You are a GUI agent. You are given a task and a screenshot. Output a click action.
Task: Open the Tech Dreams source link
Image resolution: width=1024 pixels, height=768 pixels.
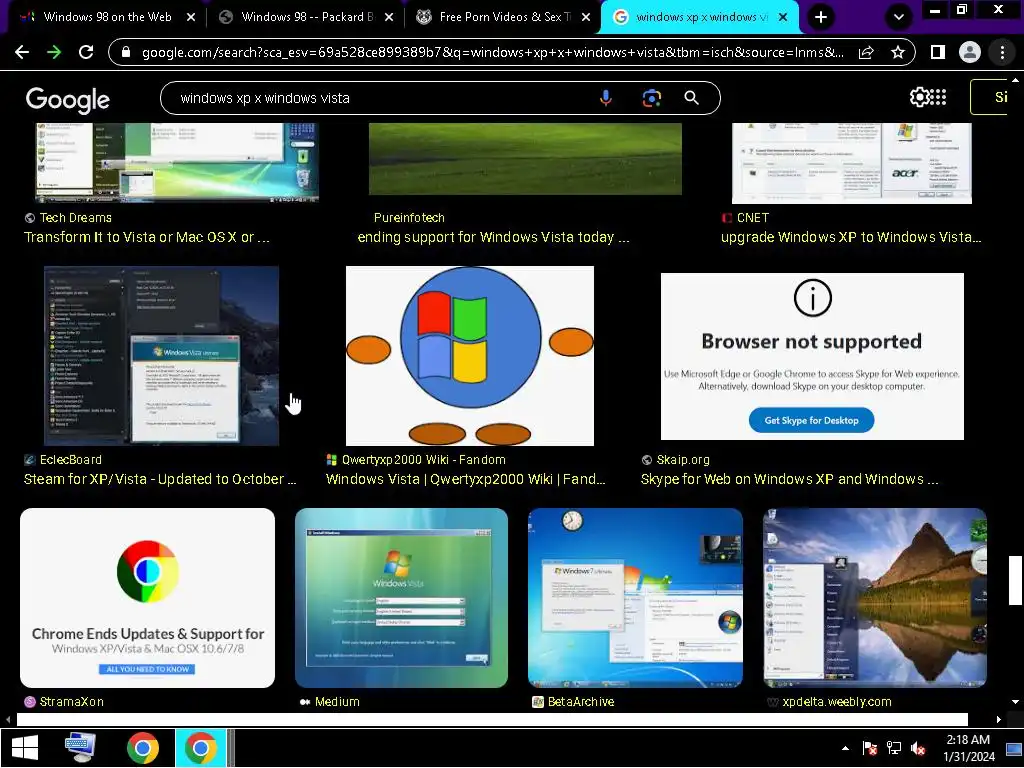click(x=76, y=217)
